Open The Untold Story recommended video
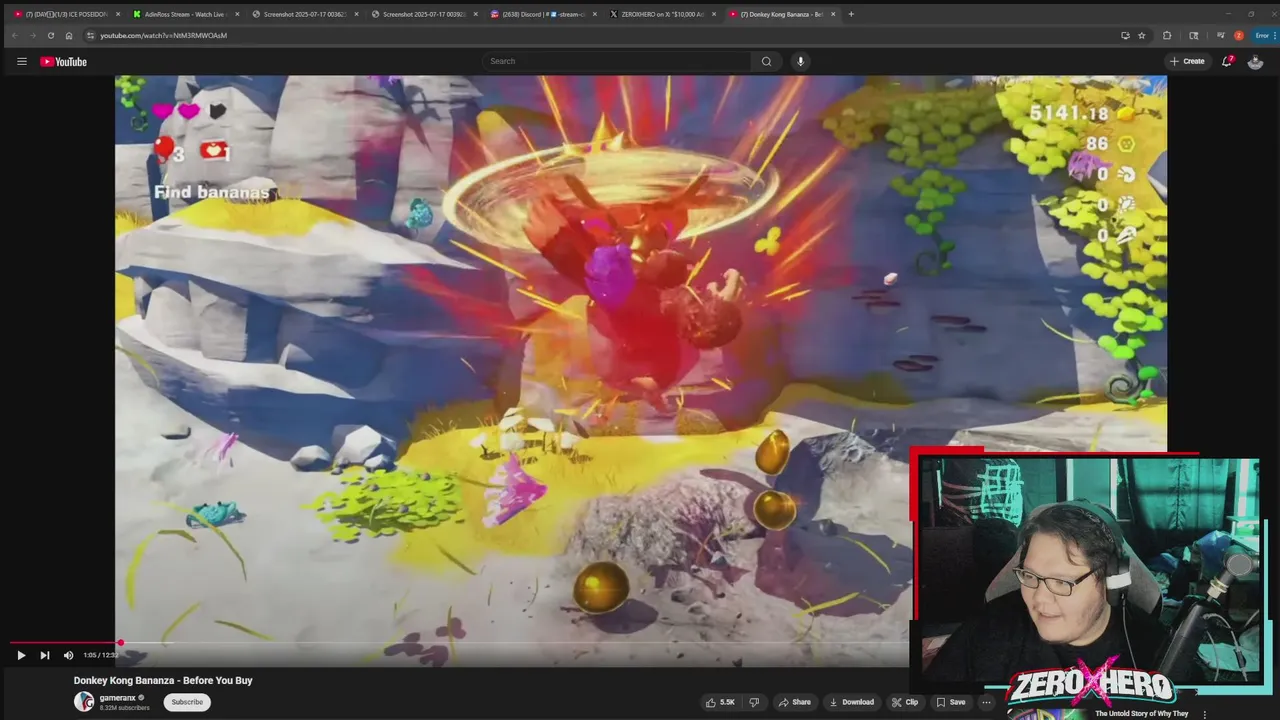 click(1141, 714)
